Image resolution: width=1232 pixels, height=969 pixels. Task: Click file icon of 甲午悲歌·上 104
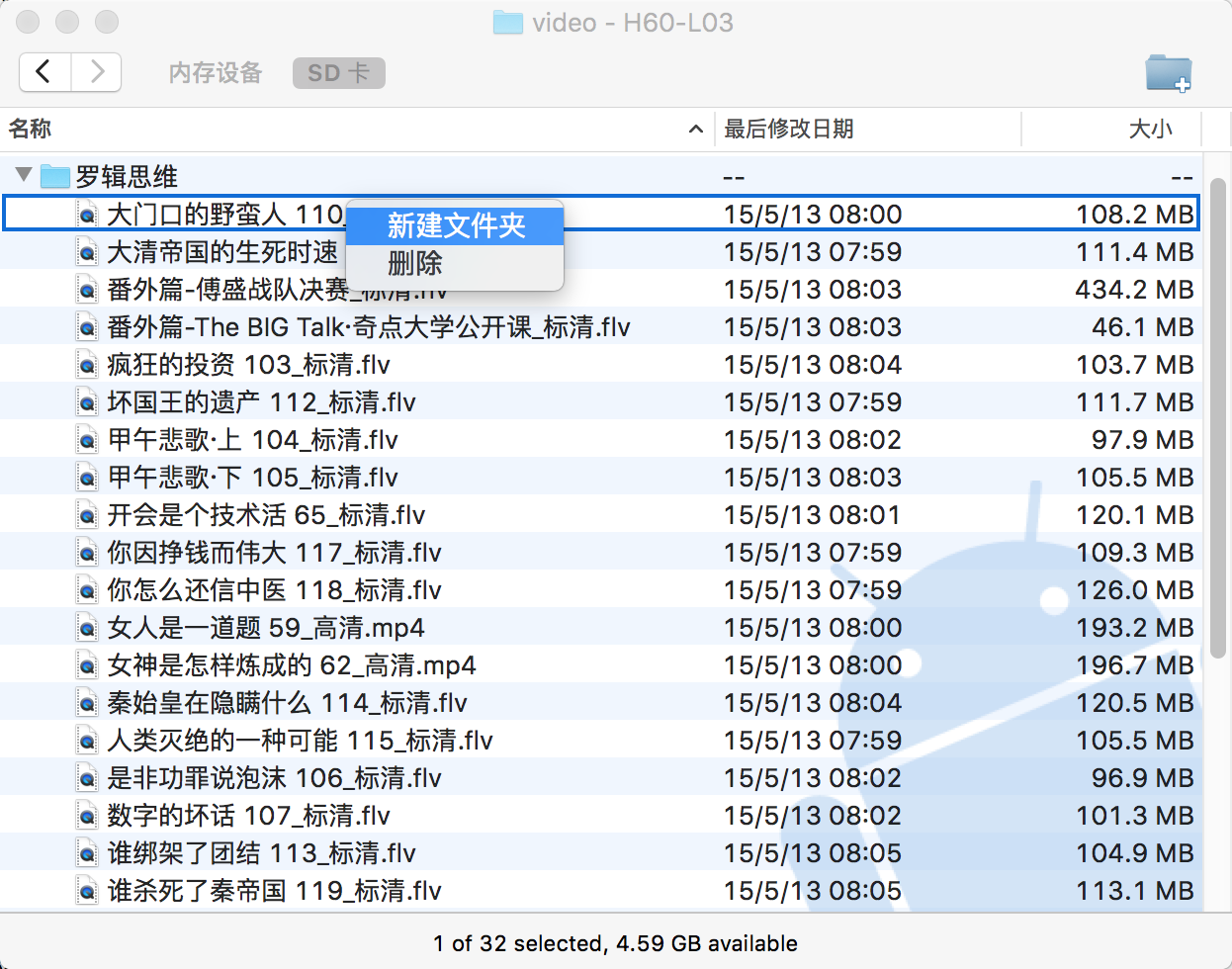(88, 440)
